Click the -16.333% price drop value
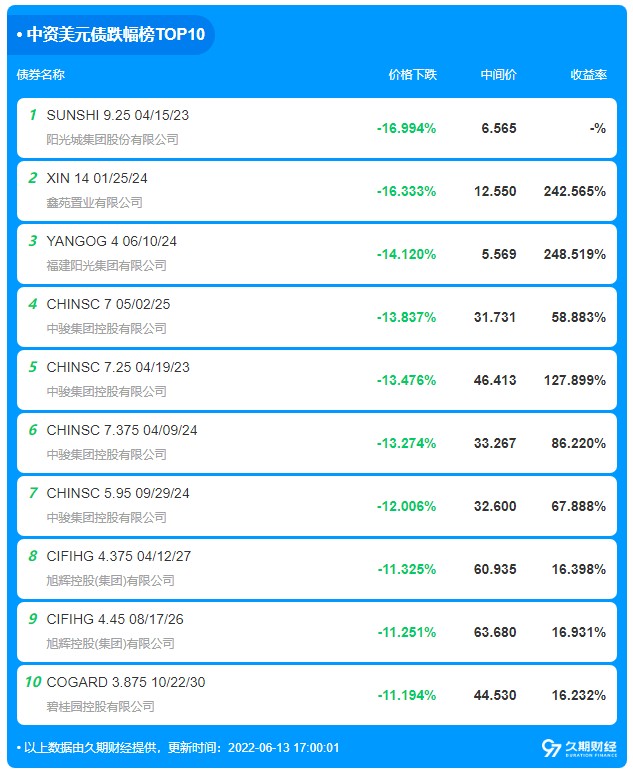 [x=407, y=191]
